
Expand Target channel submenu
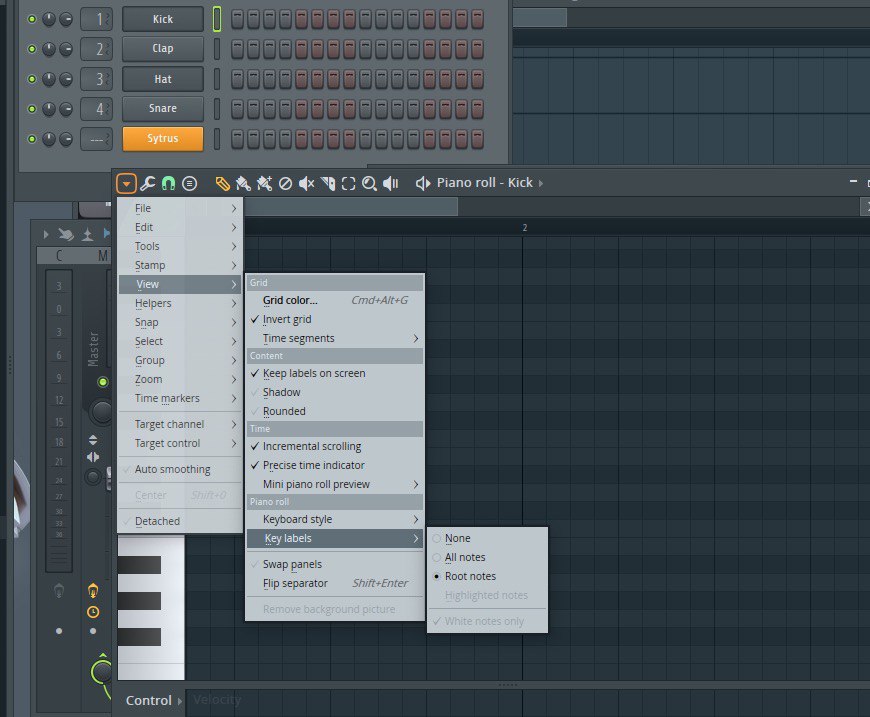180,424
